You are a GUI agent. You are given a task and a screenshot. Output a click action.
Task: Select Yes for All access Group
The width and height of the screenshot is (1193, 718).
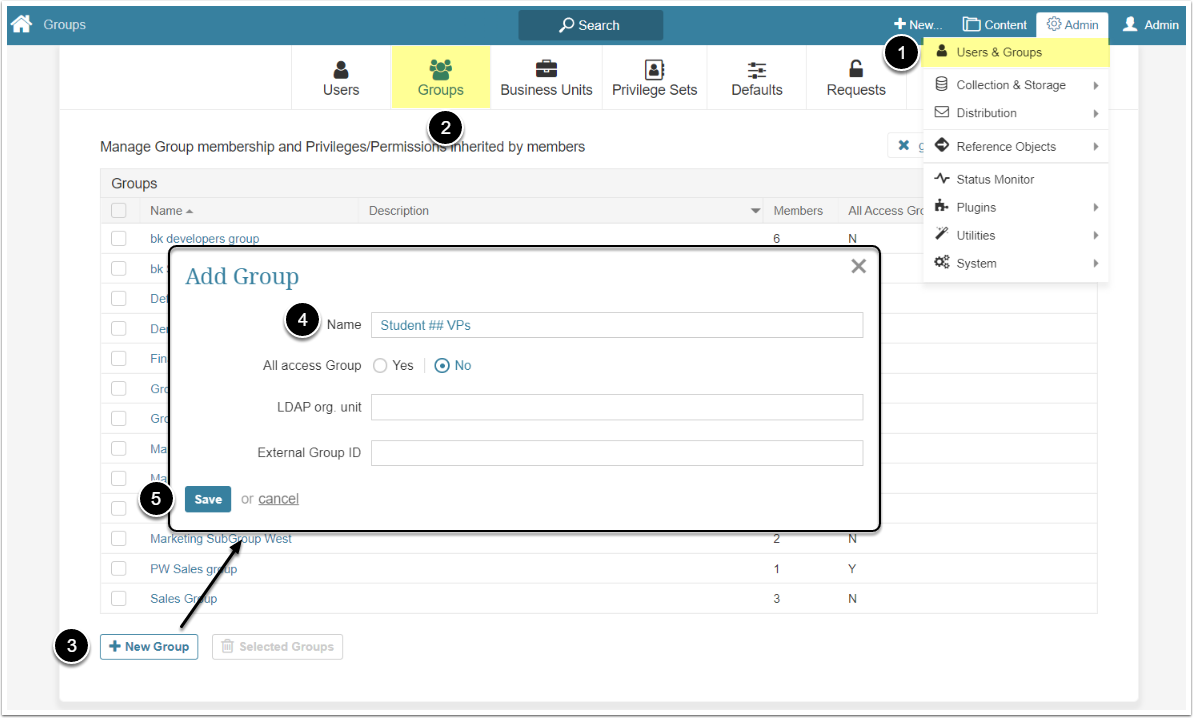380,366
